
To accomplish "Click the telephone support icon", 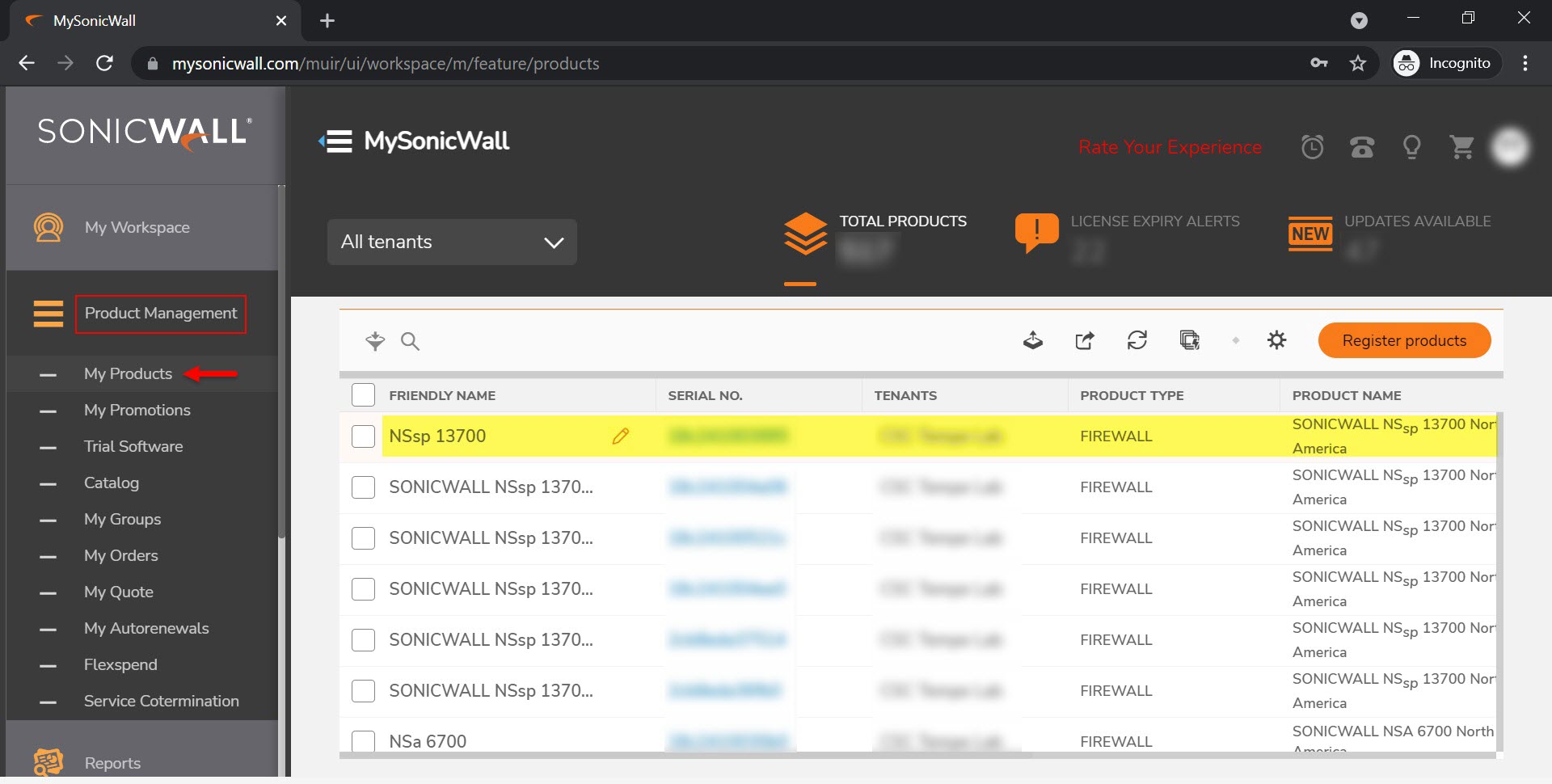I will coord(1362,147).
